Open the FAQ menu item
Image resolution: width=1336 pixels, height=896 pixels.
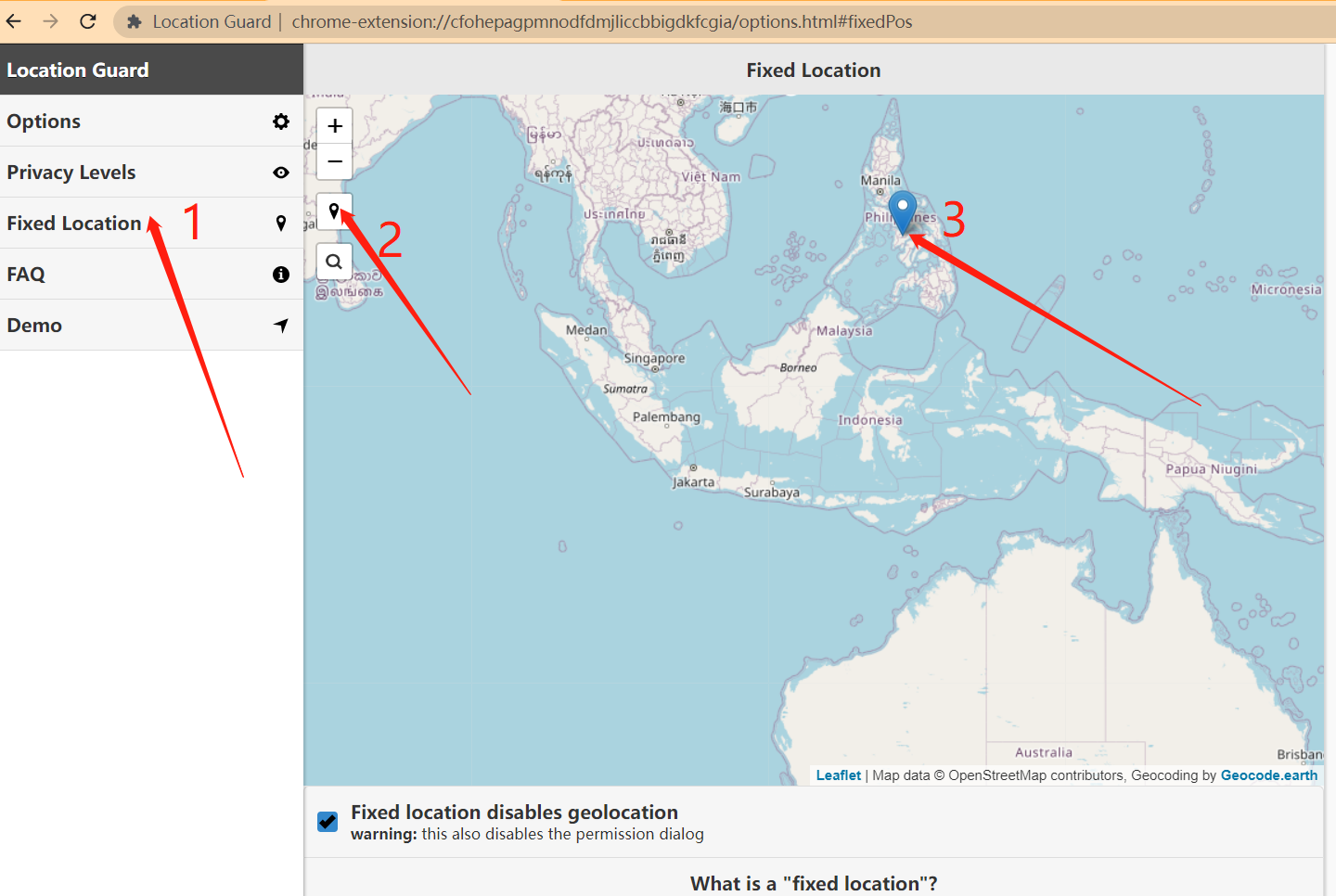(151, 275)
